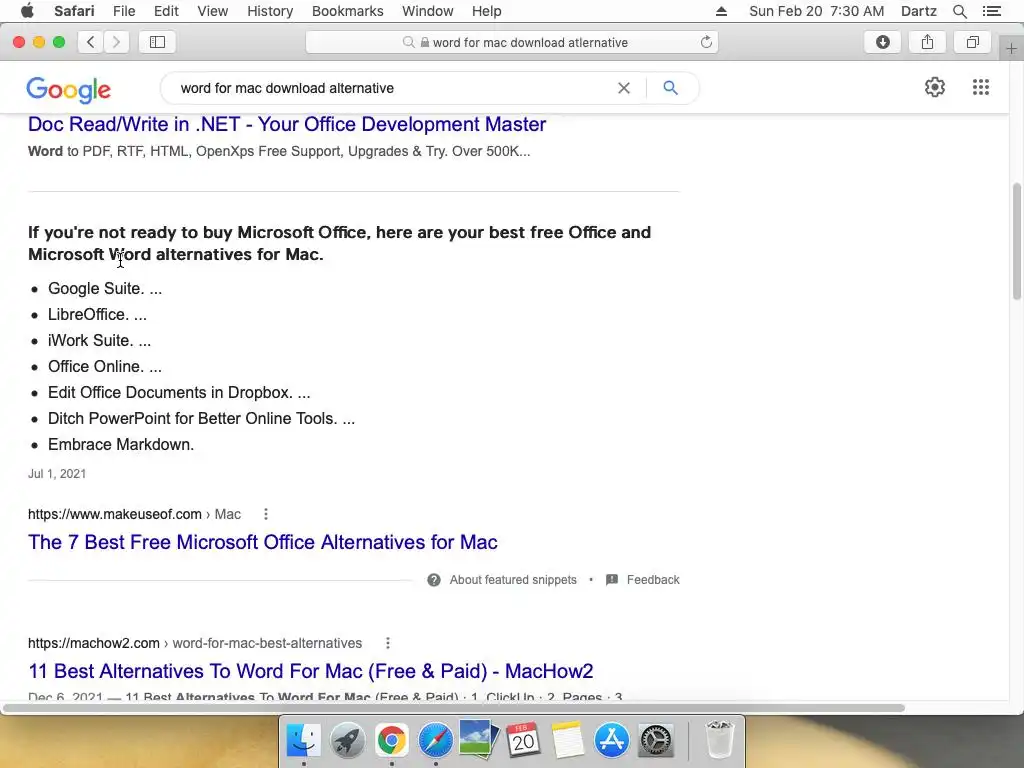This screenshot has height=768, width=1024.
Task: Open 11 Best Alternatives To Word For Mac link
Action: [311, 671]
